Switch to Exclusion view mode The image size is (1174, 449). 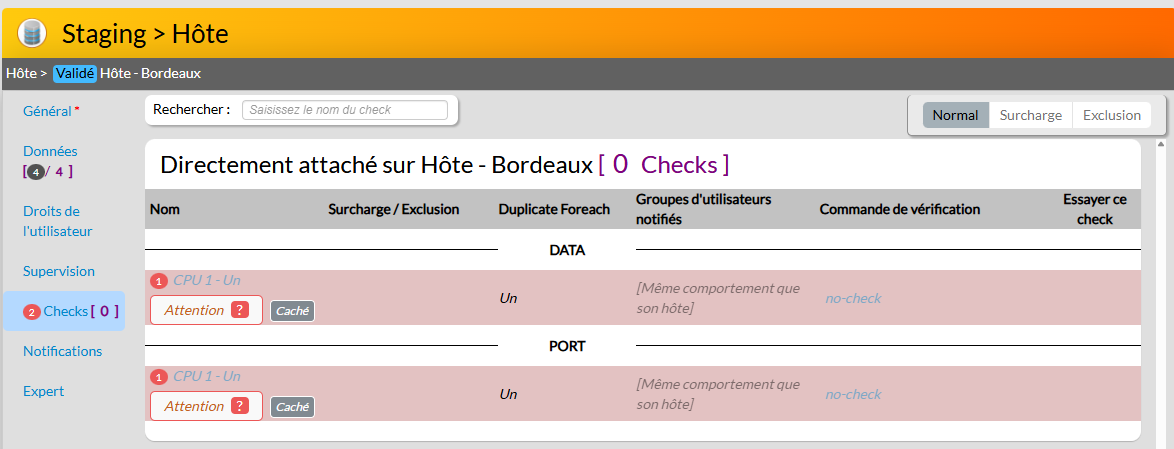[x=1111, y=115]
